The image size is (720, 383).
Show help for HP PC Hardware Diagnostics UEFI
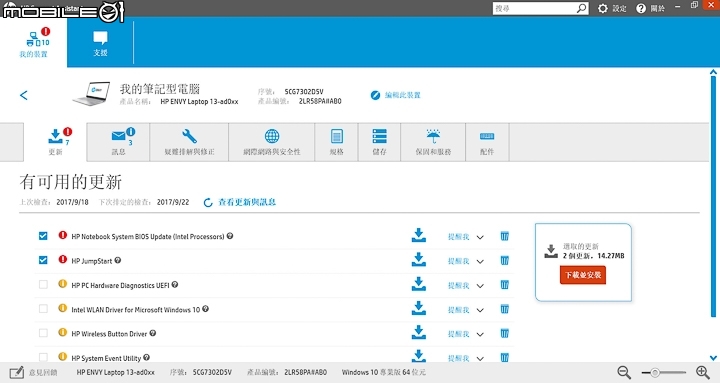175,285
